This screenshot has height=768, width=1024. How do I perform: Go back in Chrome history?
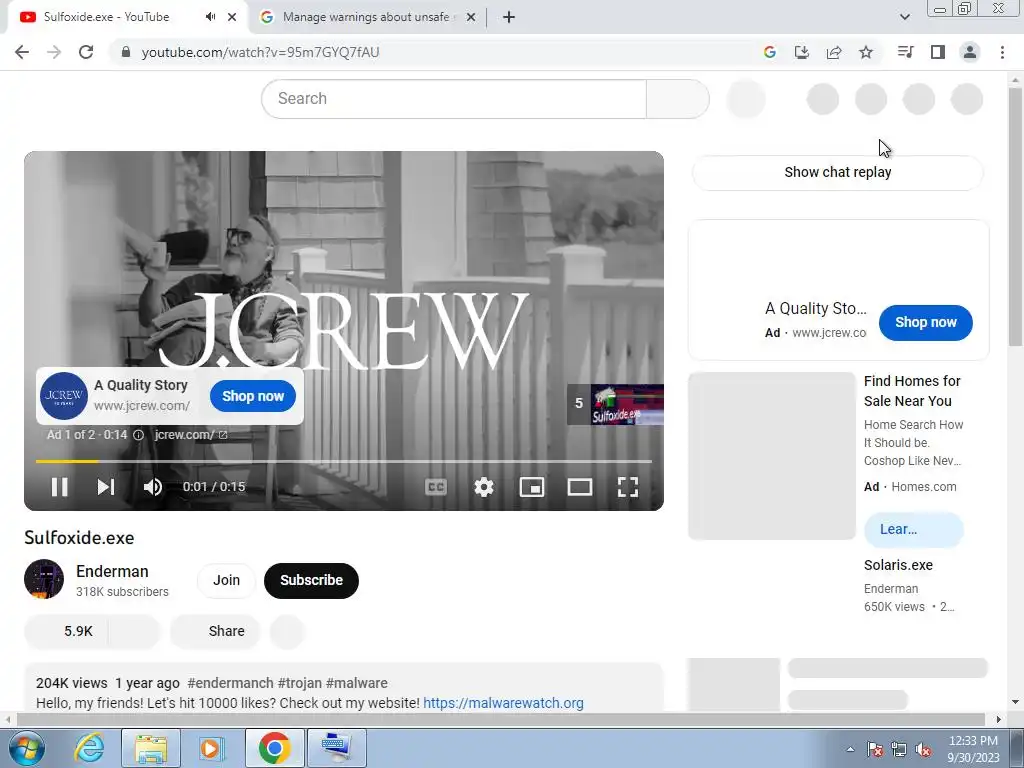tap(22, 52)
